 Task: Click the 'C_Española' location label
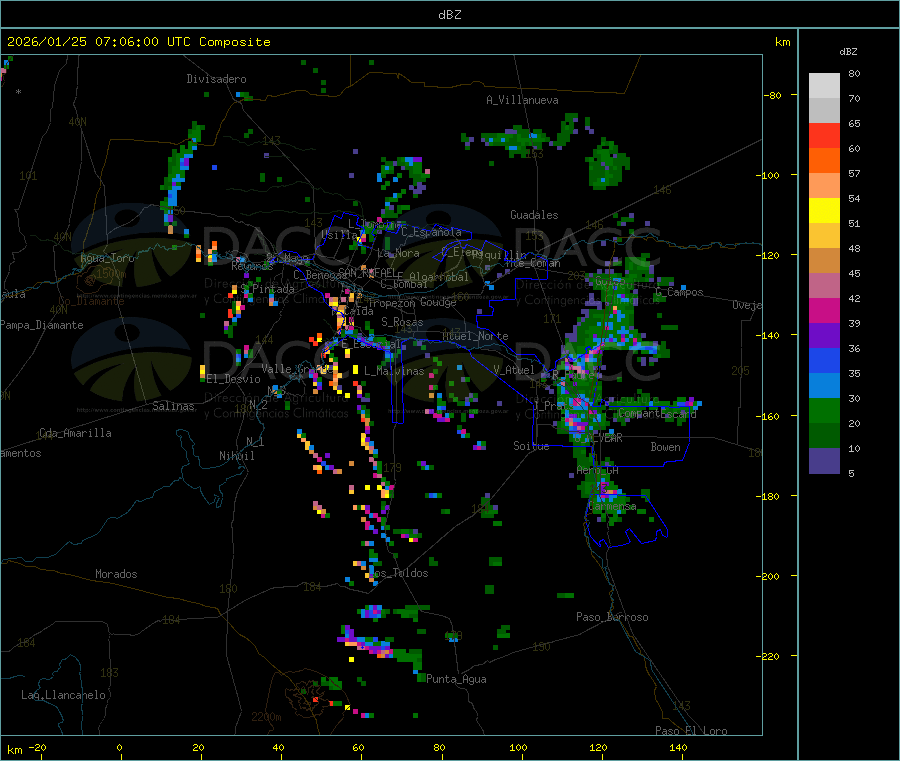[431, 232]
